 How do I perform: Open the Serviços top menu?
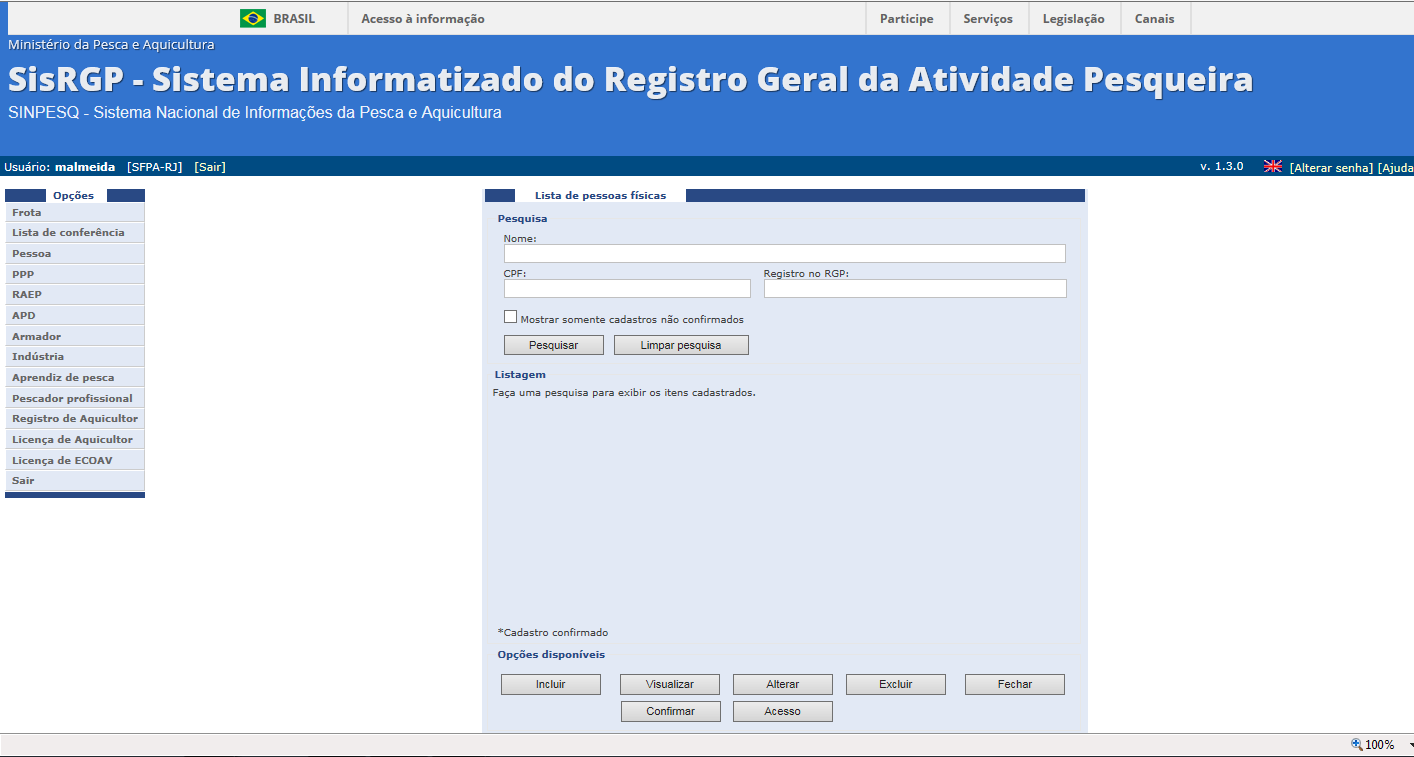pos(988,19)
